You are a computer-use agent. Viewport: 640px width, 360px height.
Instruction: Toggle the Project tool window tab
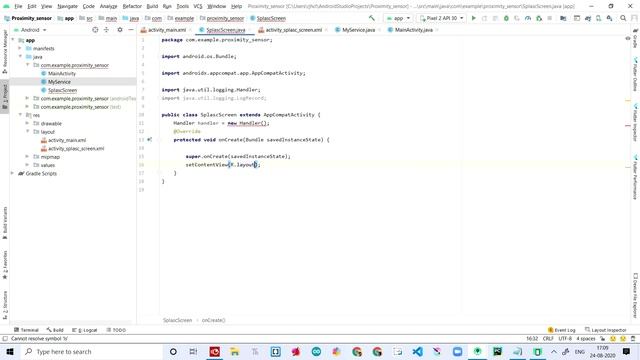tap(5, 97)
